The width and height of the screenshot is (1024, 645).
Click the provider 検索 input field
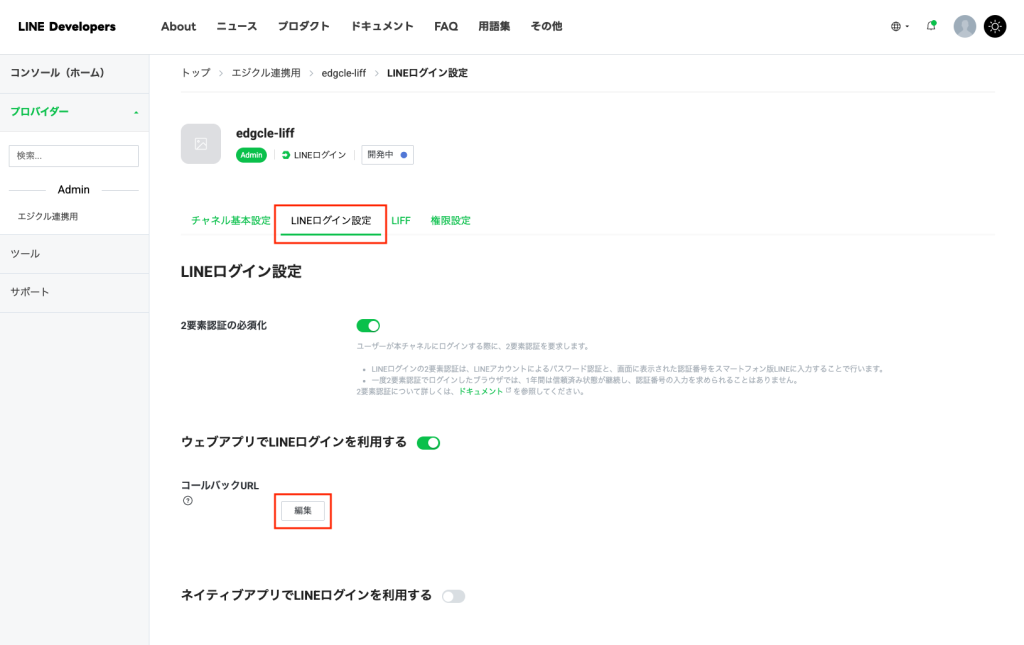click(74, 155)
